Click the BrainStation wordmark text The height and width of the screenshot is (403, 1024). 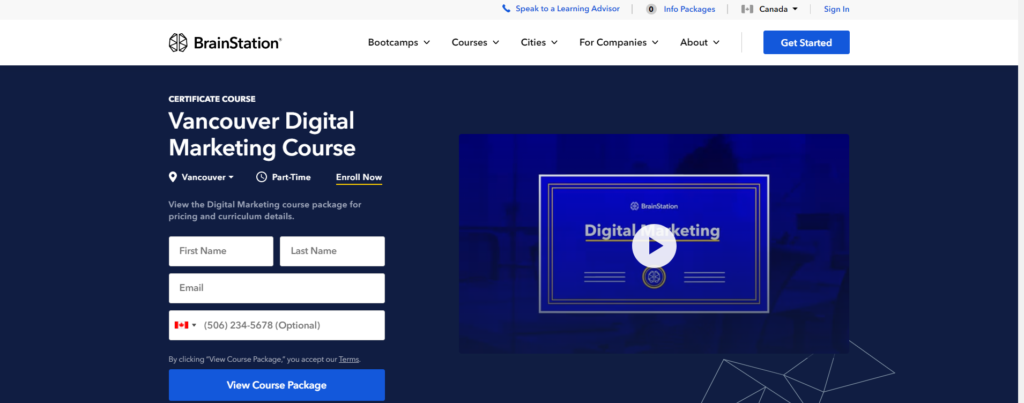238,43
